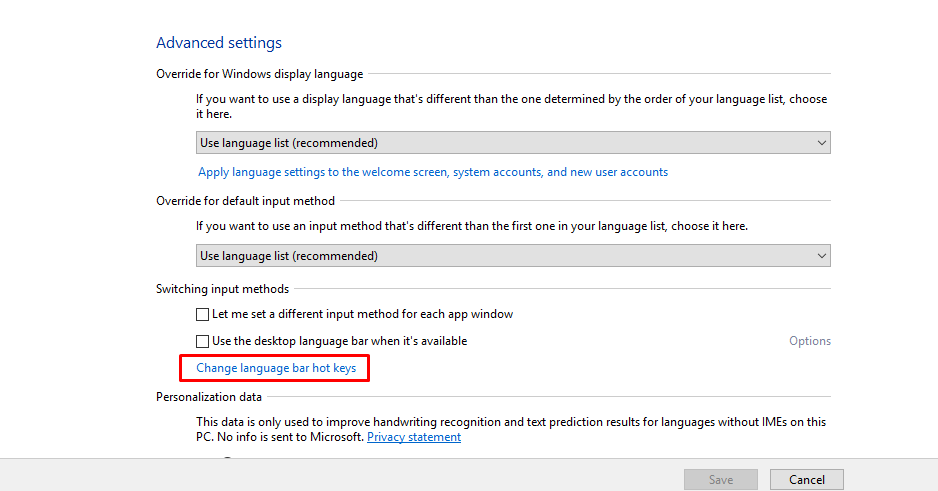The width and height of the screenshot is (938, 491).
Task: Click the handwriting recognition data description text
Action: tap(511, 429)
